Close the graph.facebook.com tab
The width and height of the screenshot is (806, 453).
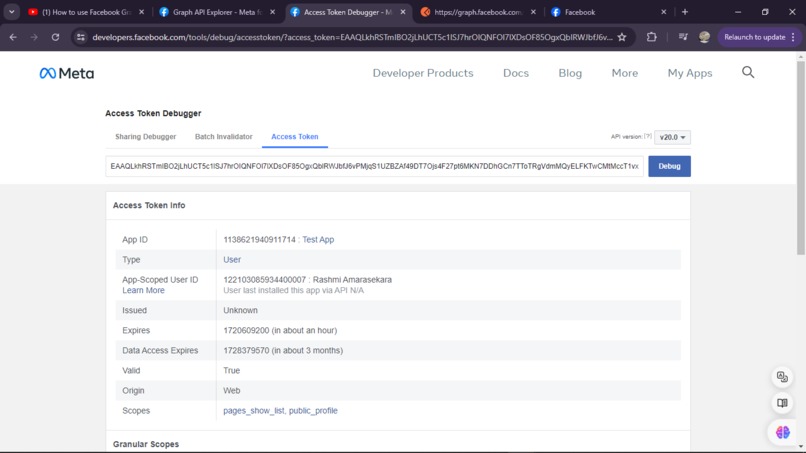coord(533,12)
